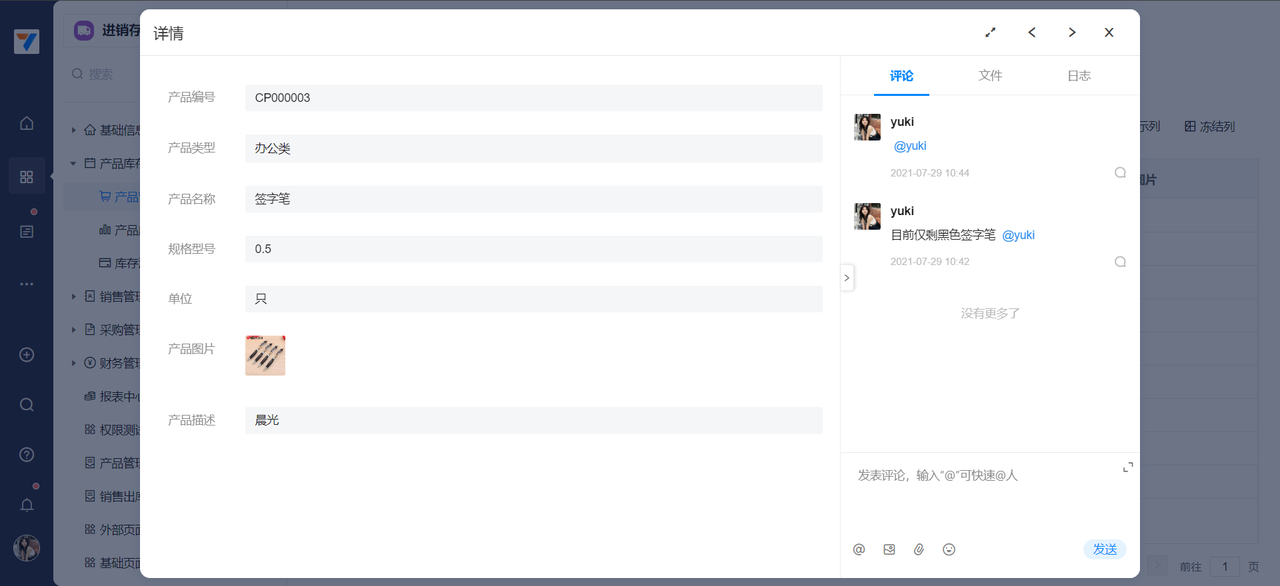
Task: Expand the comment input box icon
Action: pyautogui.click(x=1128, y=467)
